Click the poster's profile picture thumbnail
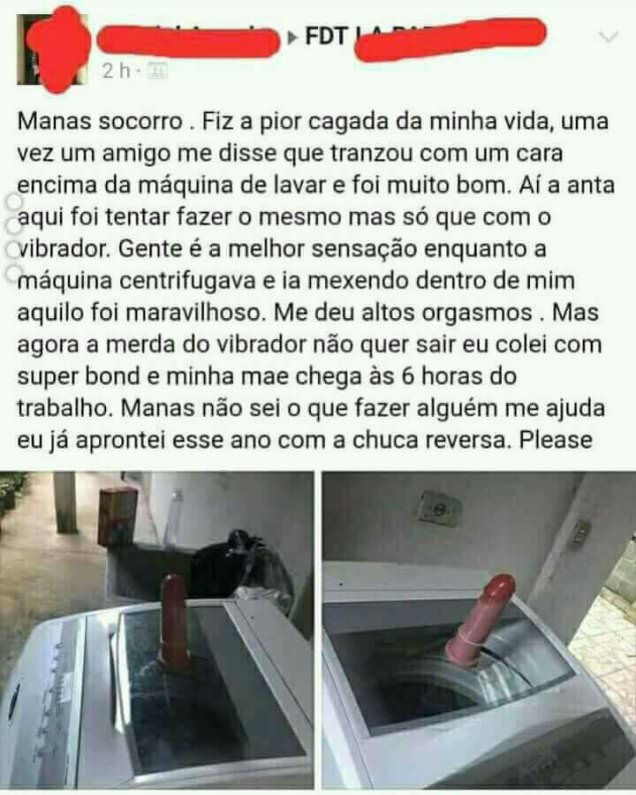636x795 pixels. tap(52, 50)
